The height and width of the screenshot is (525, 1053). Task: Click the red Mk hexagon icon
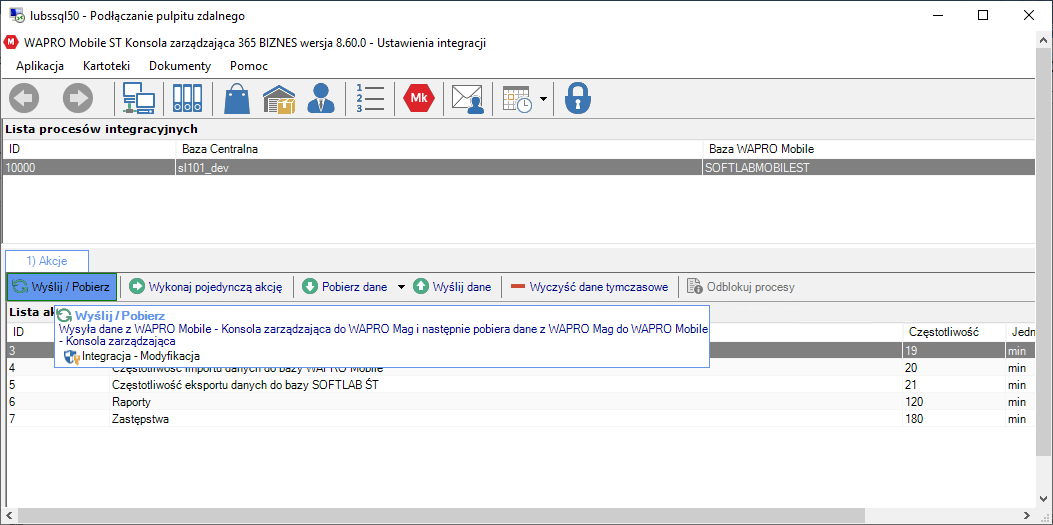[419, 99]
